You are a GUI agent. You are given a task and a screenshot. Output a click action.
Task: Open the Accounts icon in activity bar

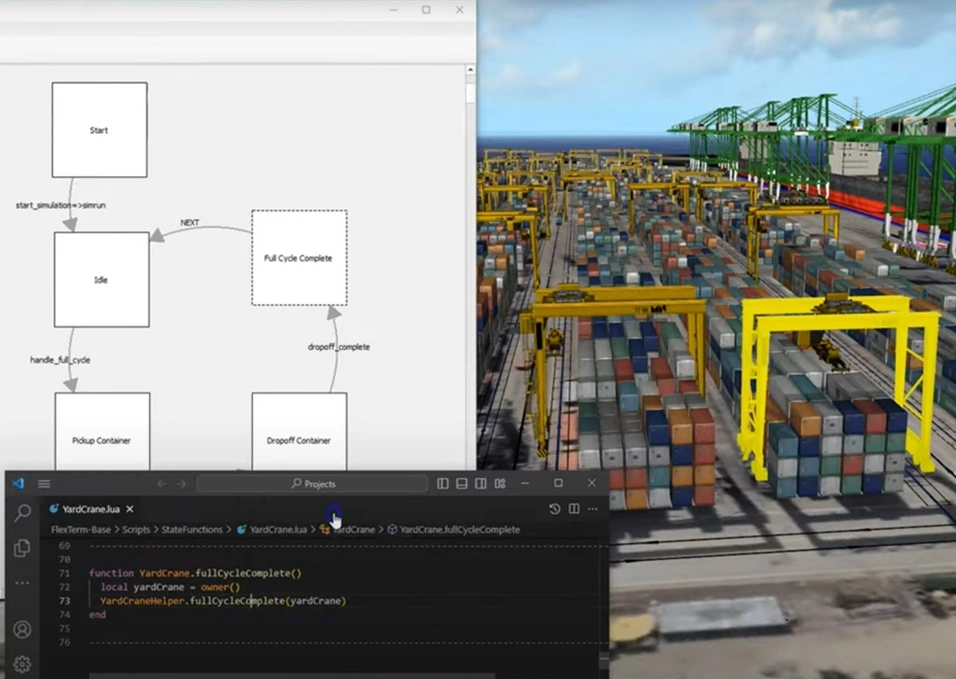tap(22, 630)
